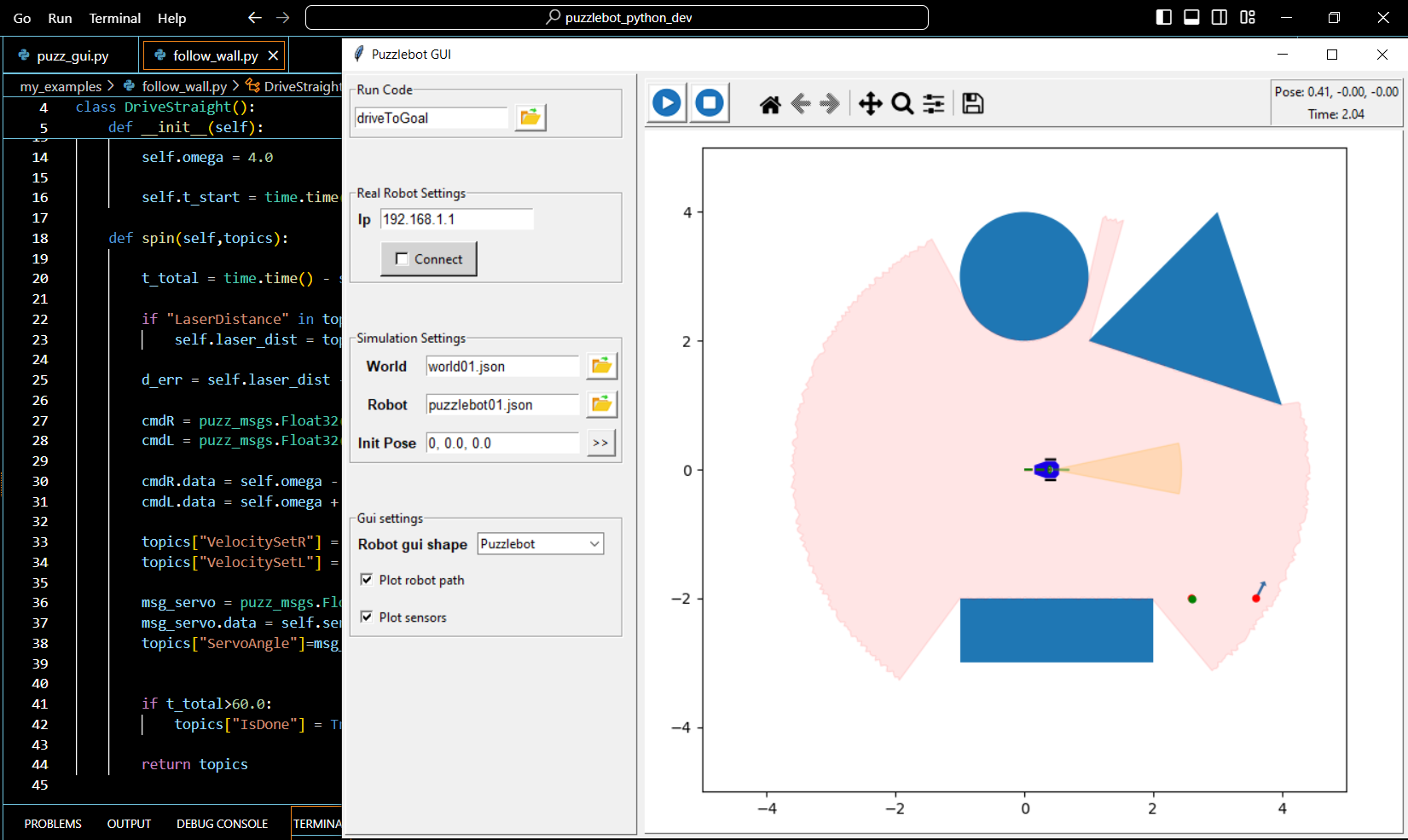Screen dimensions: 1408x840
Task: Apply Init Pose with >> button
Action: tap(600, 443)
